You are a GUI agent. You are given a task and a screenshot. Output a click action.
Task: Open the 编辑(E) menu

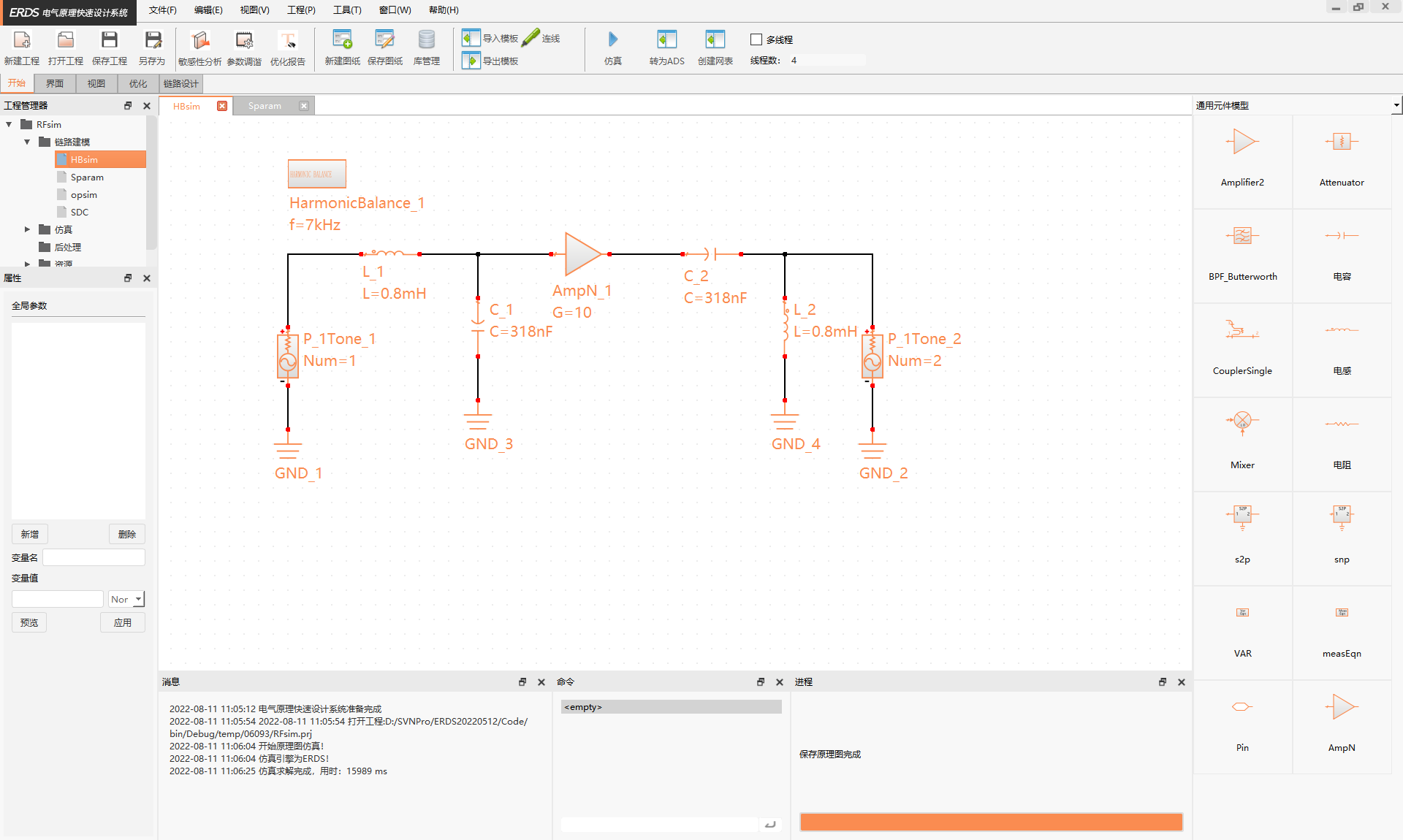coord(208,10)
